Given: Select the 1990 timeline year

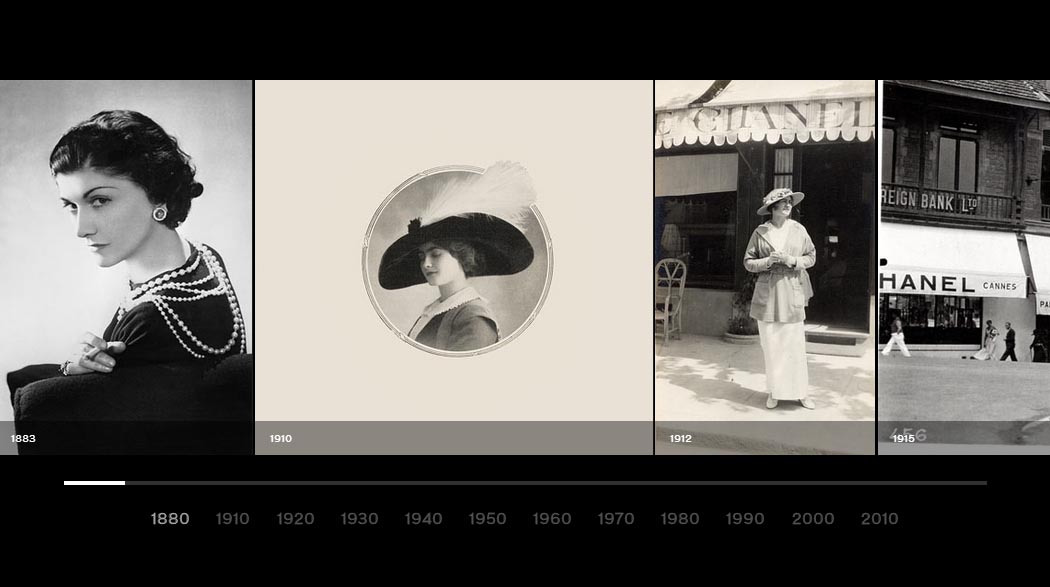Looking at the screenshot, I should [x=744, y=519].
